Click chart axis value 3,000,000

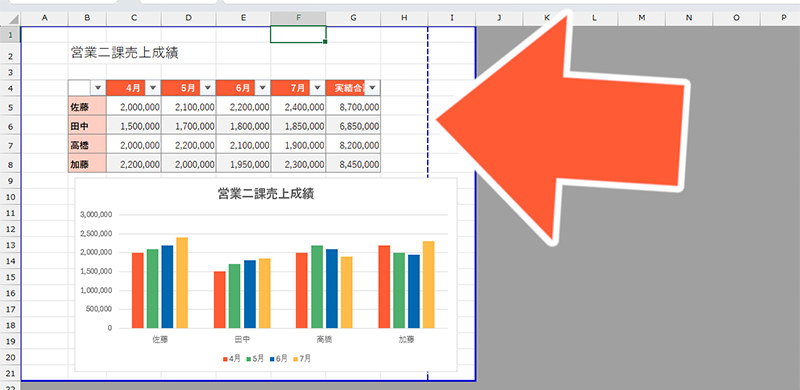[x=96, y=215]
